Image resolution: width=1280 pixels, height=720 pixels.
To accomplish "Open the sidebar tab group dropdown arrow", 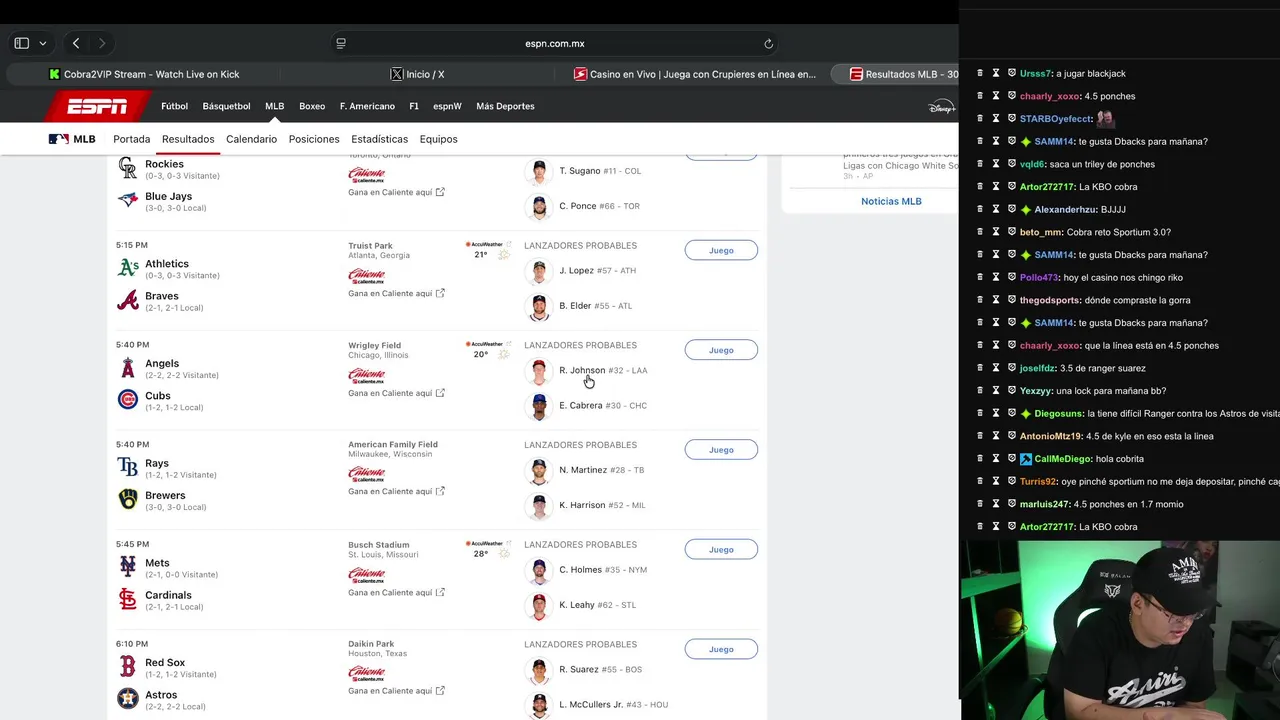I will 43,43.
